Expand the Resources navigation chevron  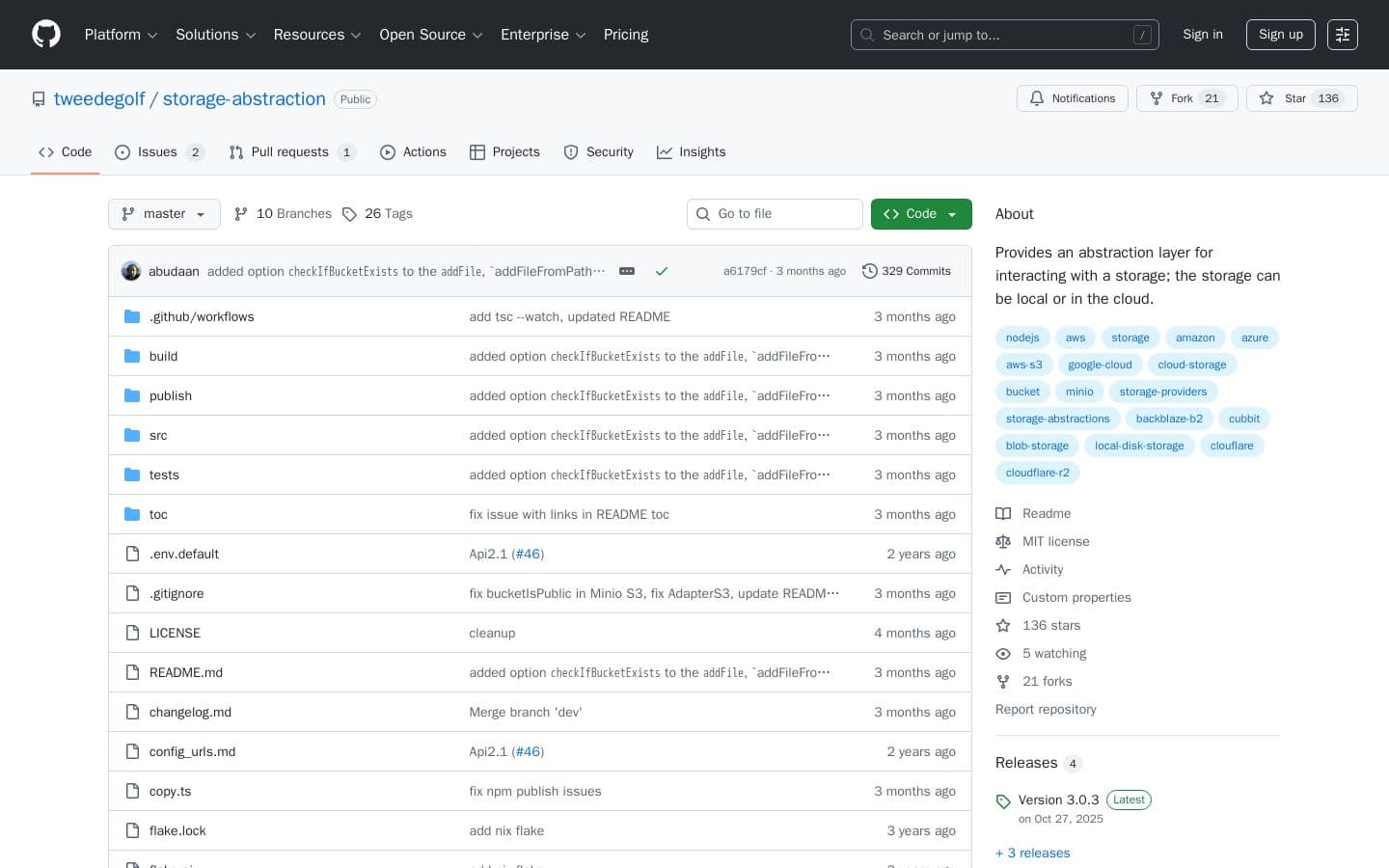click(x=356, y=35)
